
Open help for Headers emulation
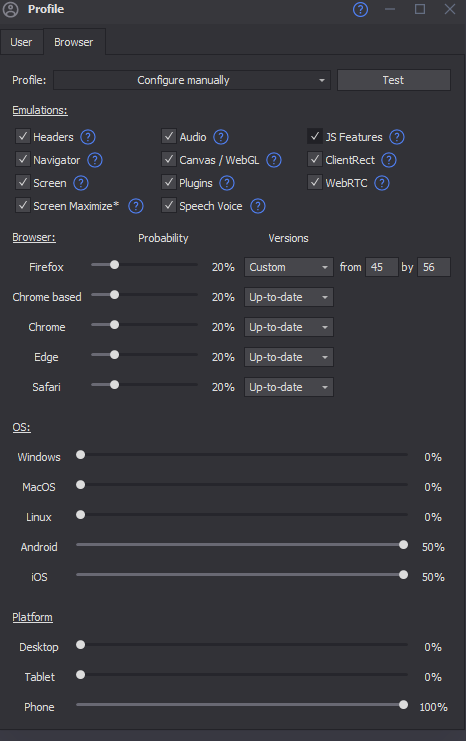(x=88, y=137)
